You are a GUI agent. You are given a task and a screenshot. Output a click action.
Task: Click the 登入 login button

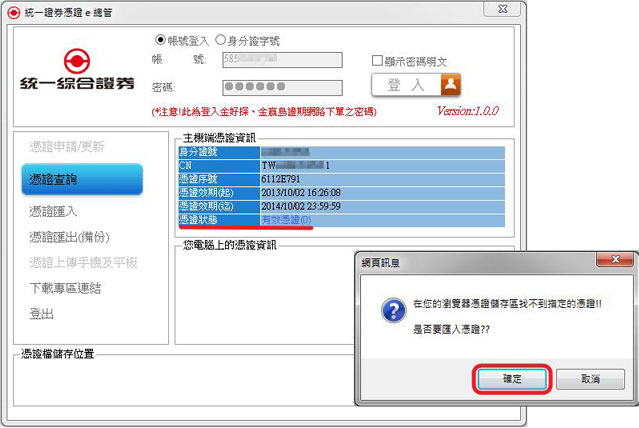(x=416, y=85)
